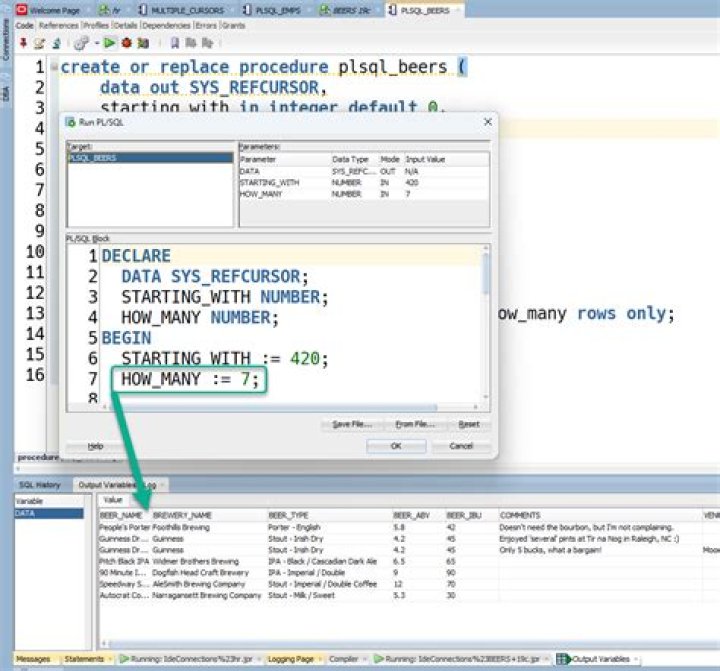Open the Grants sub-tab
The image size is (720, 671).
[233, 26]
